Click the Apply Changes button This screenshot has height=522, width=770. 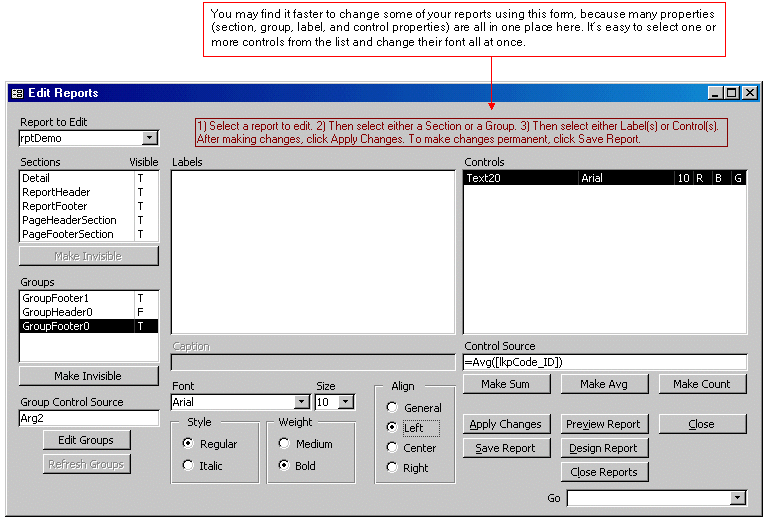(x=506, y=424)
